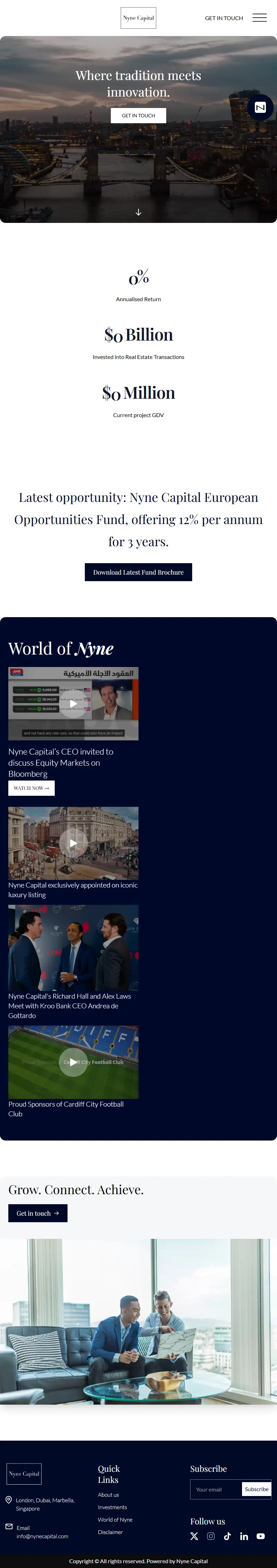Viewport: 277px width, 1568px height.
Task: Click 'Invested into Real Estate Transactions' label
Action: point(138,357)
